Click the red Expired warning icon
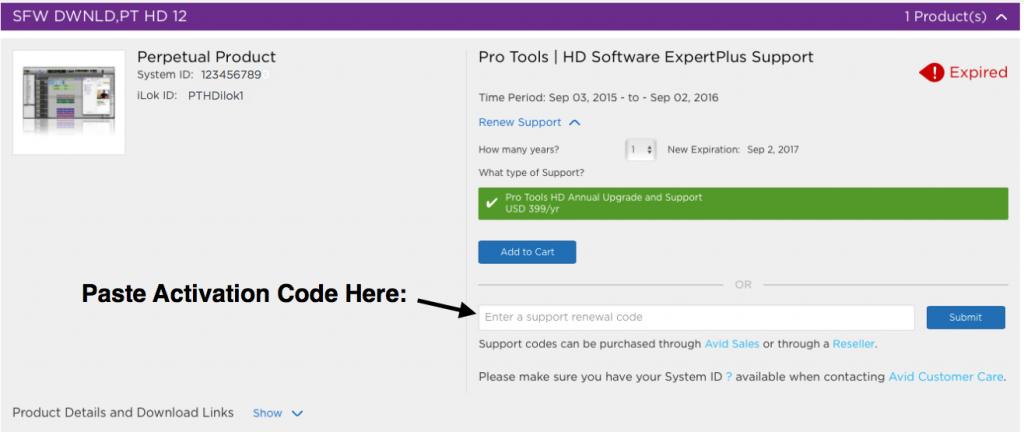1024x432 pixels. 931,73
